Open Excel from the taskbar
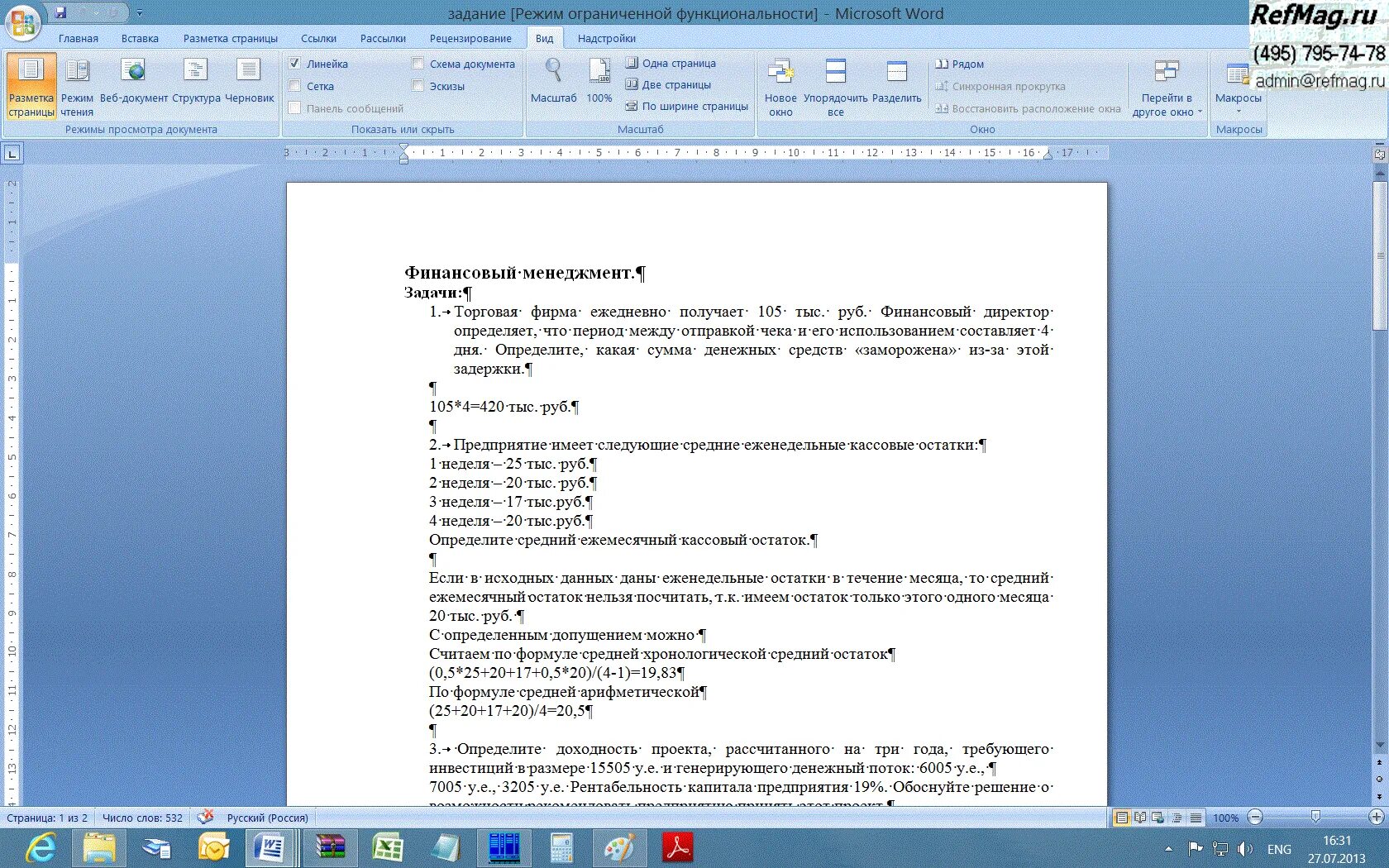This screenshot has width=1389, height=868. 387,848
